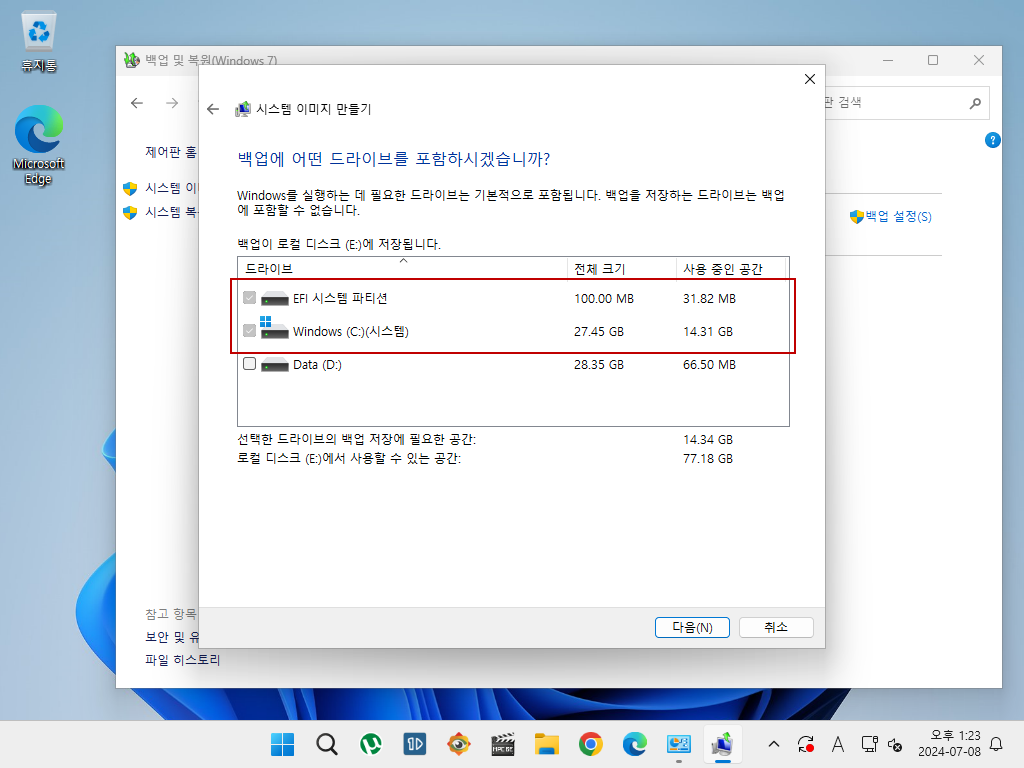Open the notifications bell
Screen dimensions: 1024x768
(x=997, y=744)
